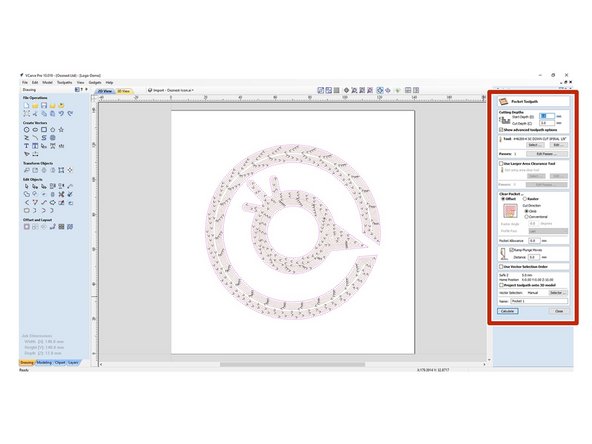The image size is (592, 444).
Task: Create a new file
Action: point(26,106)
